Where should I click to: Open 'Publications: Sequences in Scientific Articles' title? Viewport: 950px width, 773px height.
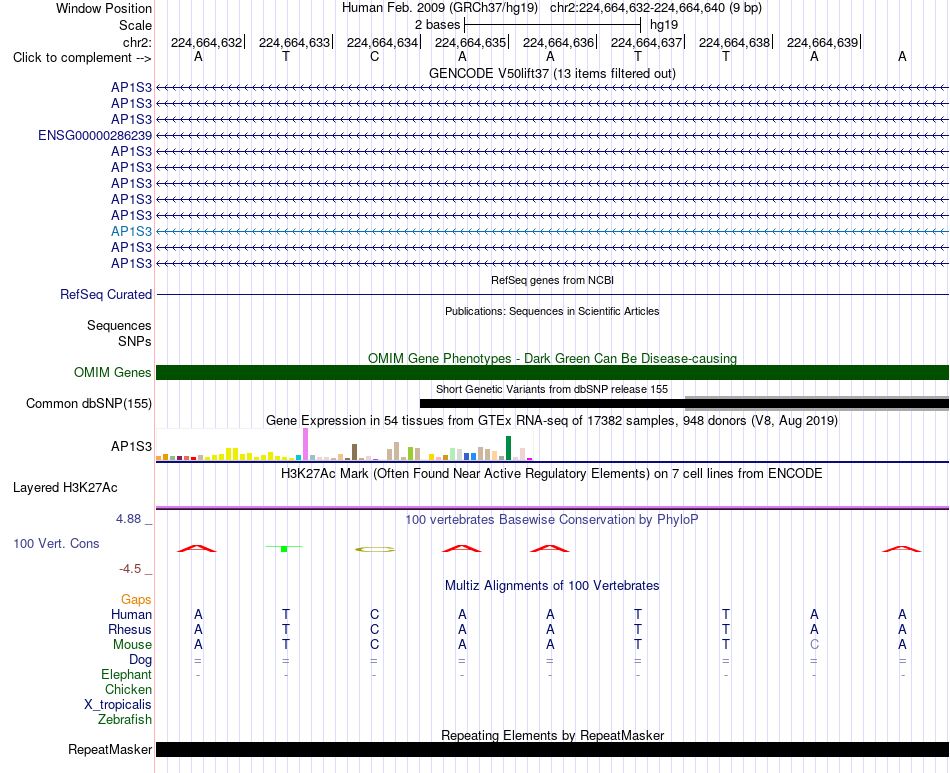552,311
